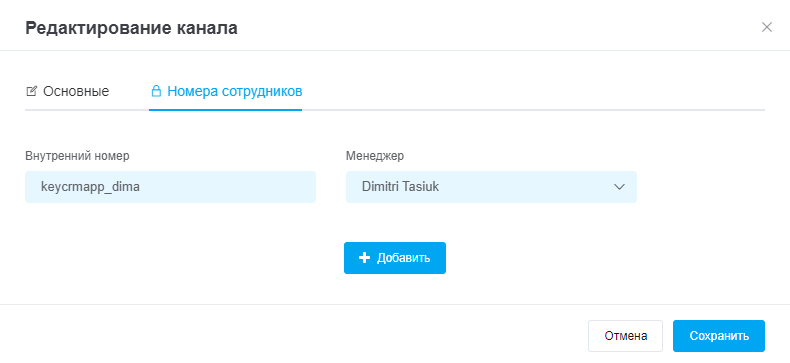This screenshot has height=363, width=790.
Task: Switch to the Основные tab
Action: click(67, 92)
